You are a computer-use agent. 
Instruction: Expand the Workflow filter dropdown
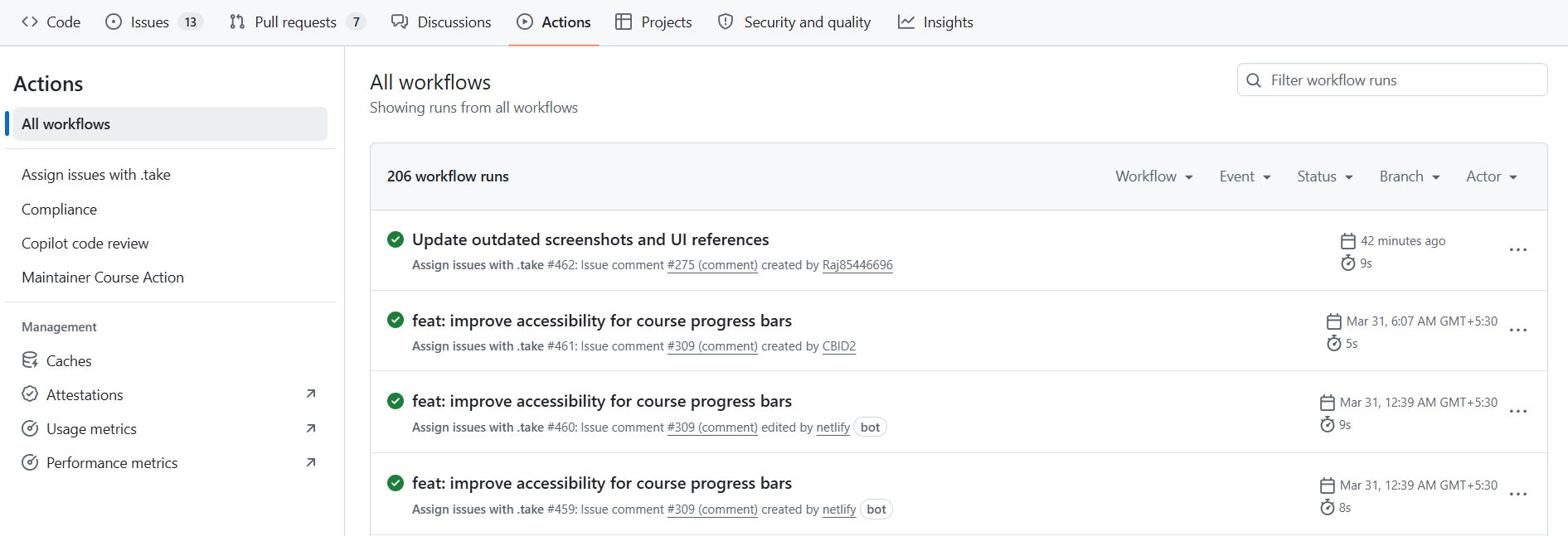tap(1153, 176)
